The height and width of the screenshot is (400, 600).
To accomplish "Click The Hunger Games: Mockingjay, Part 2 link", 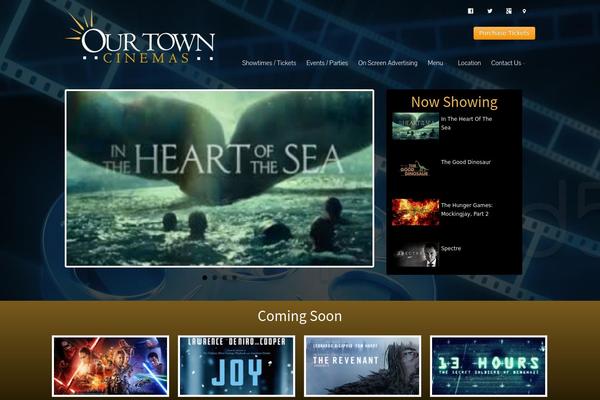I will (x=466, y=209).
